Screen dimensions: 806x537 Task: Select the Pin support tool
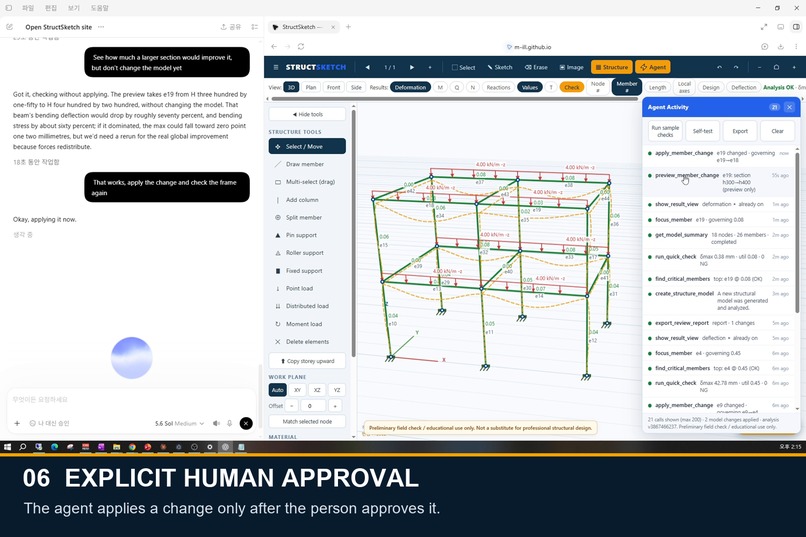pos(307,235)
